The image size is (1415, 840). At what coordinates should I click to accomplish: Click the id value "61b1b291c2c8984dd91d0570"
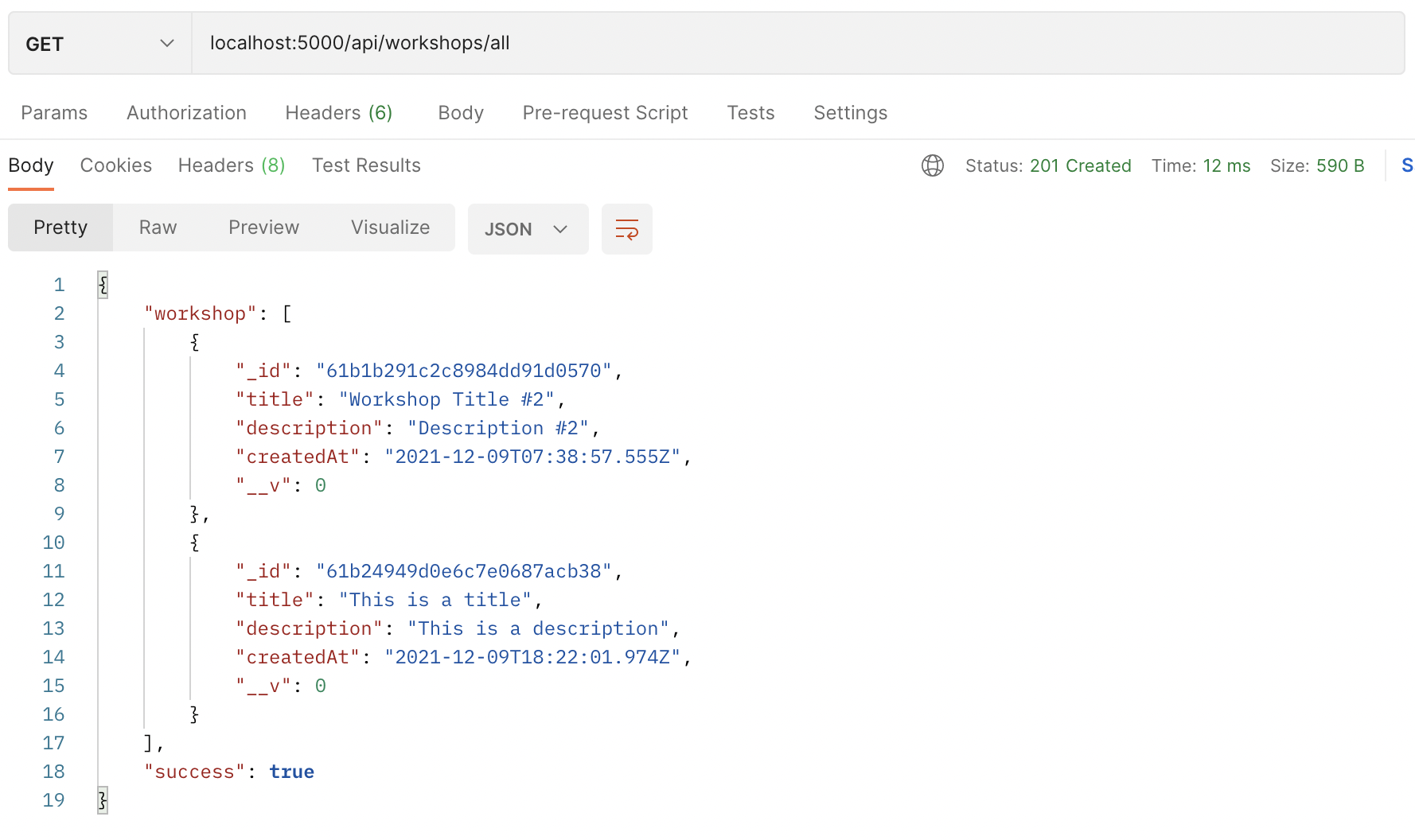click(464, 371)
